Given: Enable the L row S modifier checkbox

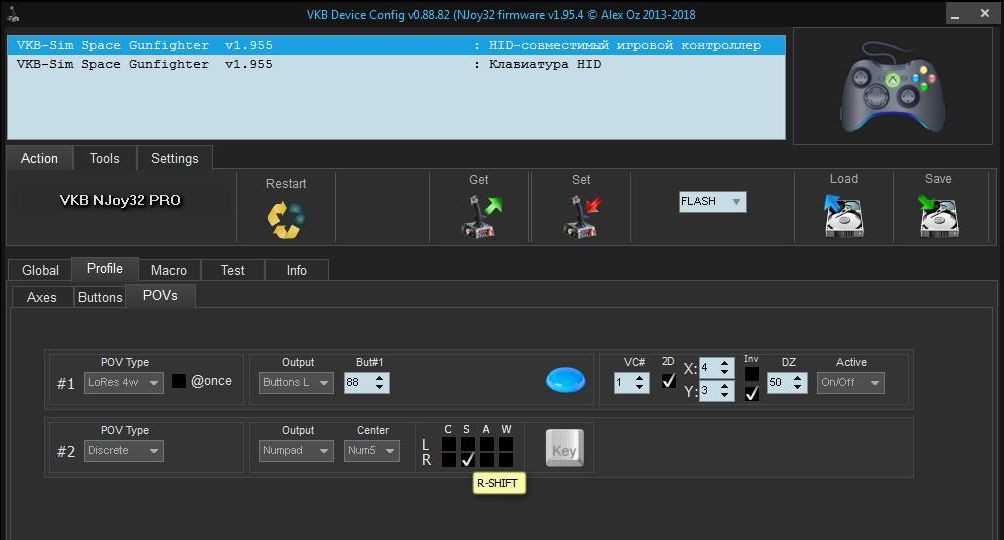Looking at the screenshot, I should click(468, 443).
